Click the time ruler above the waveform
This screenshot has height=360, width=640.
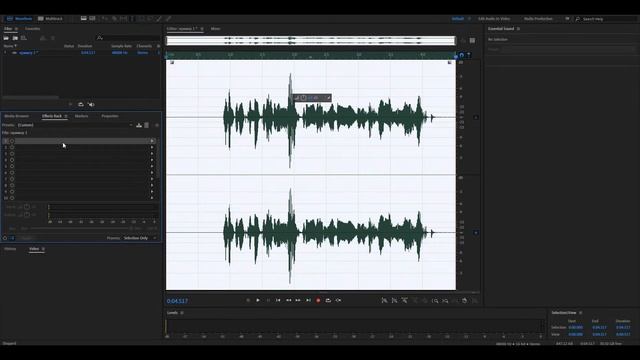point(311,55)
